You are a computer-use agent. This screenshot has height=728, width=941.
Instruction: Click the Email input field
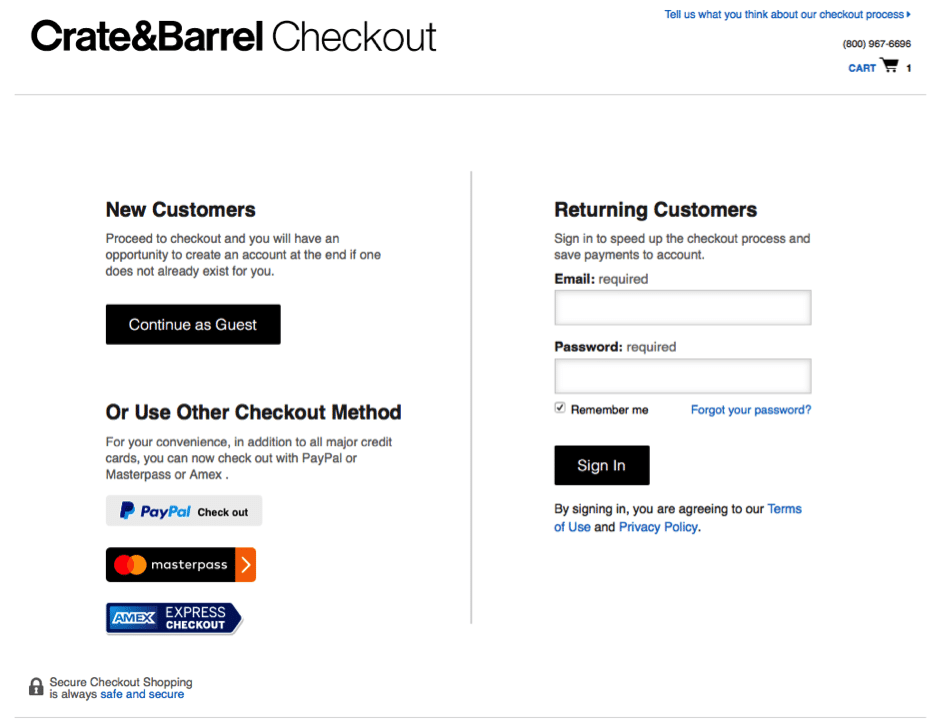point(682,307)
